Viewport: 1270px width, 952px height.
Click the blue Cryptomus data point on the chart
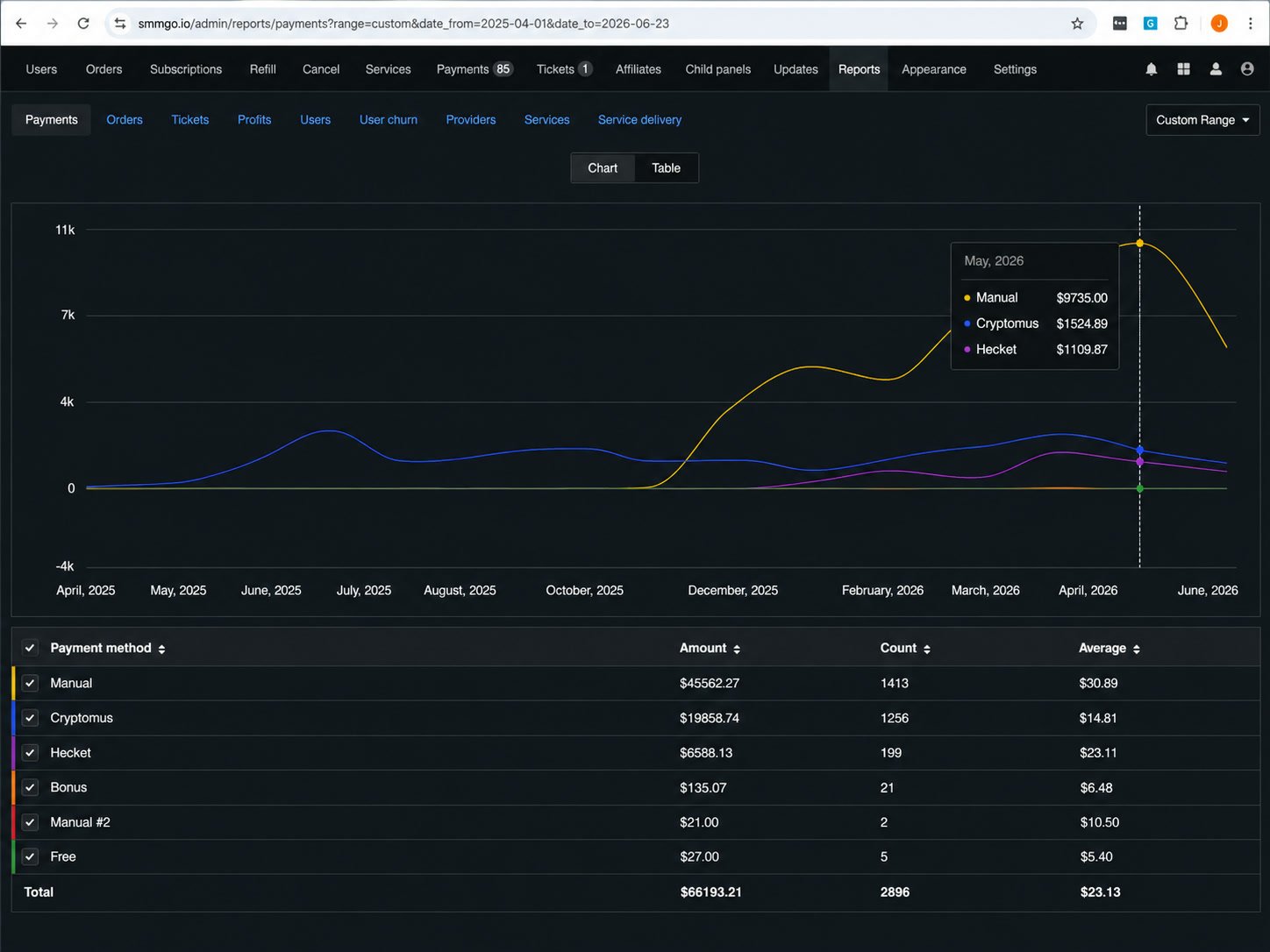coord(1139,450)
